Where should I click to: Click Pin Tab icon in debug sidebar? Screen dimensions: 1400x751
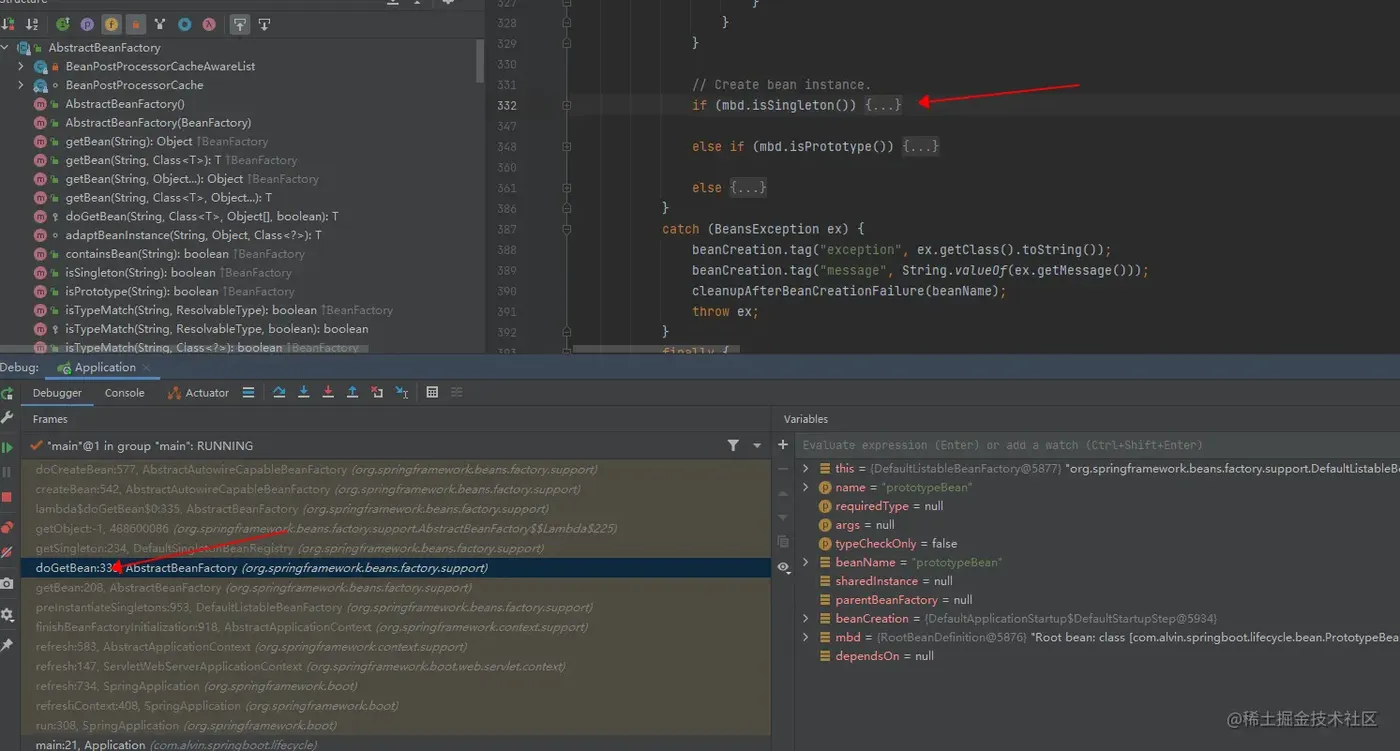[7, 646]
